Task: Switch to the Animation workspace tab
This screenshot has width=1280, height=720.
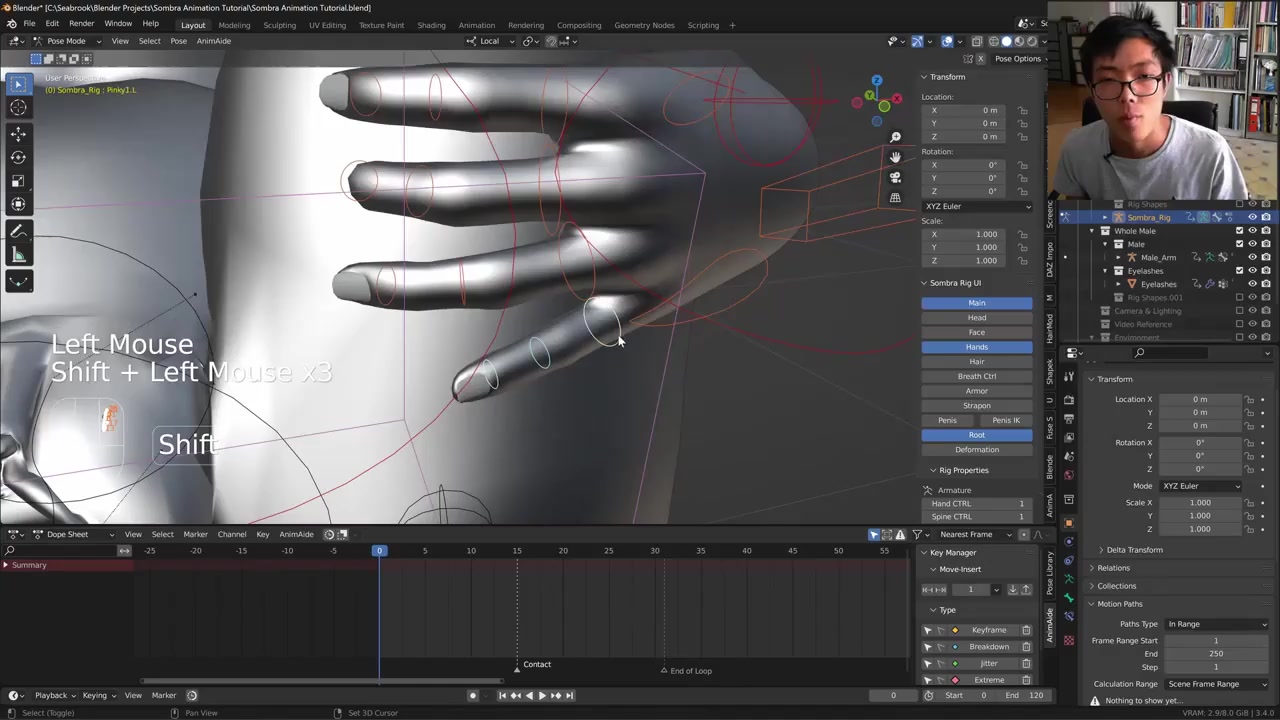Action: (476, 25)
